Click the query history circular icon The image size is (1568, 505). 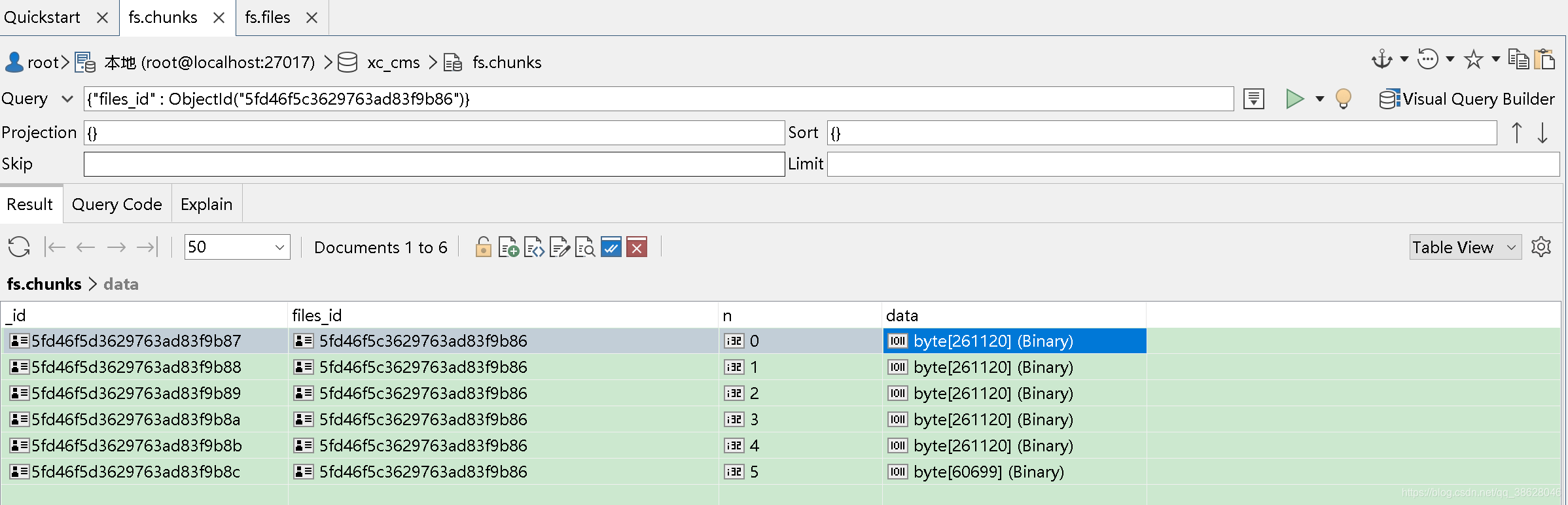tap(1428, 60)
